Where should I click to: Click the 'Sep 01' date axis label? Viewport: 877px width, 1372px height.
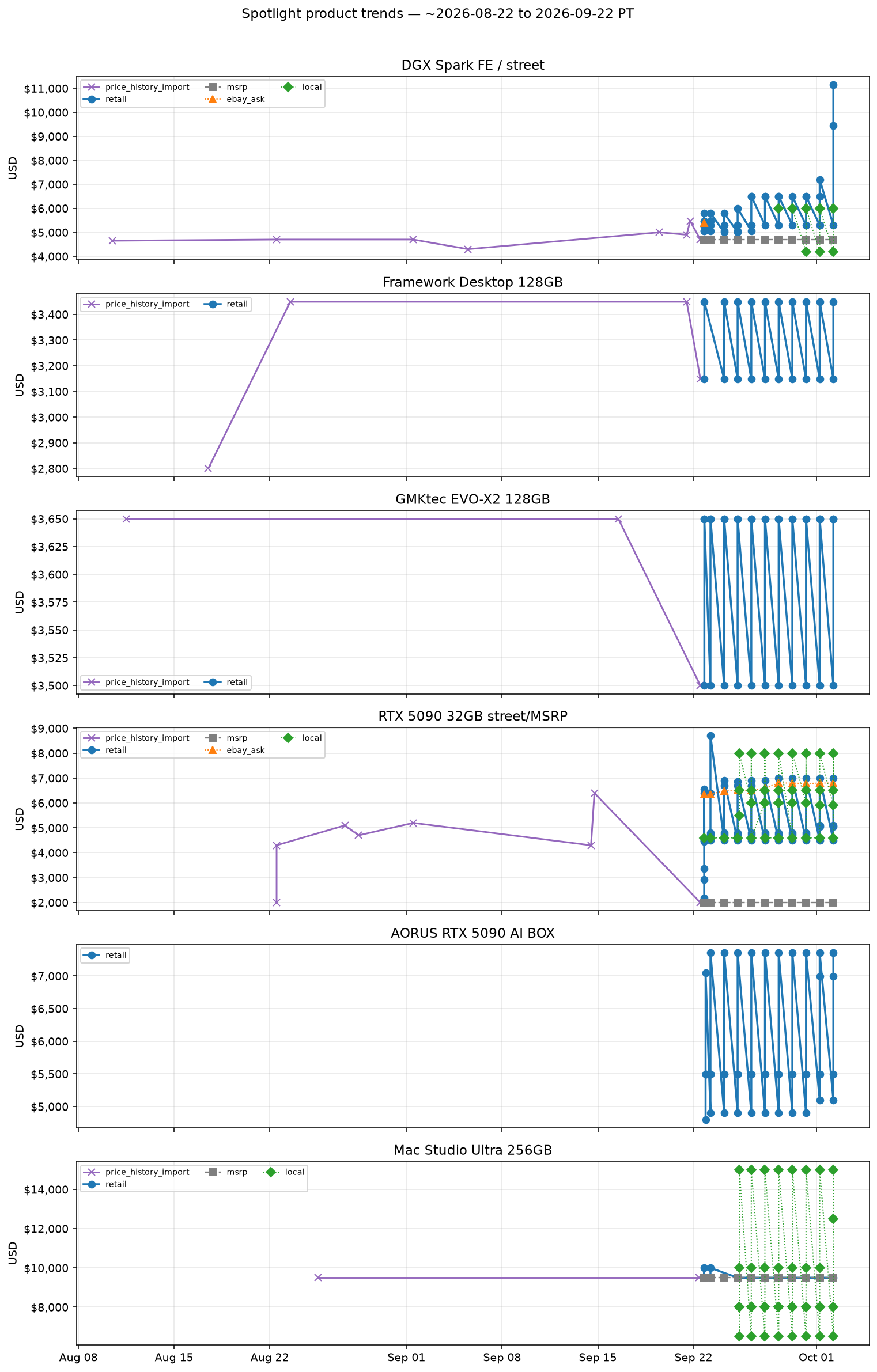tap(406, 1358)
